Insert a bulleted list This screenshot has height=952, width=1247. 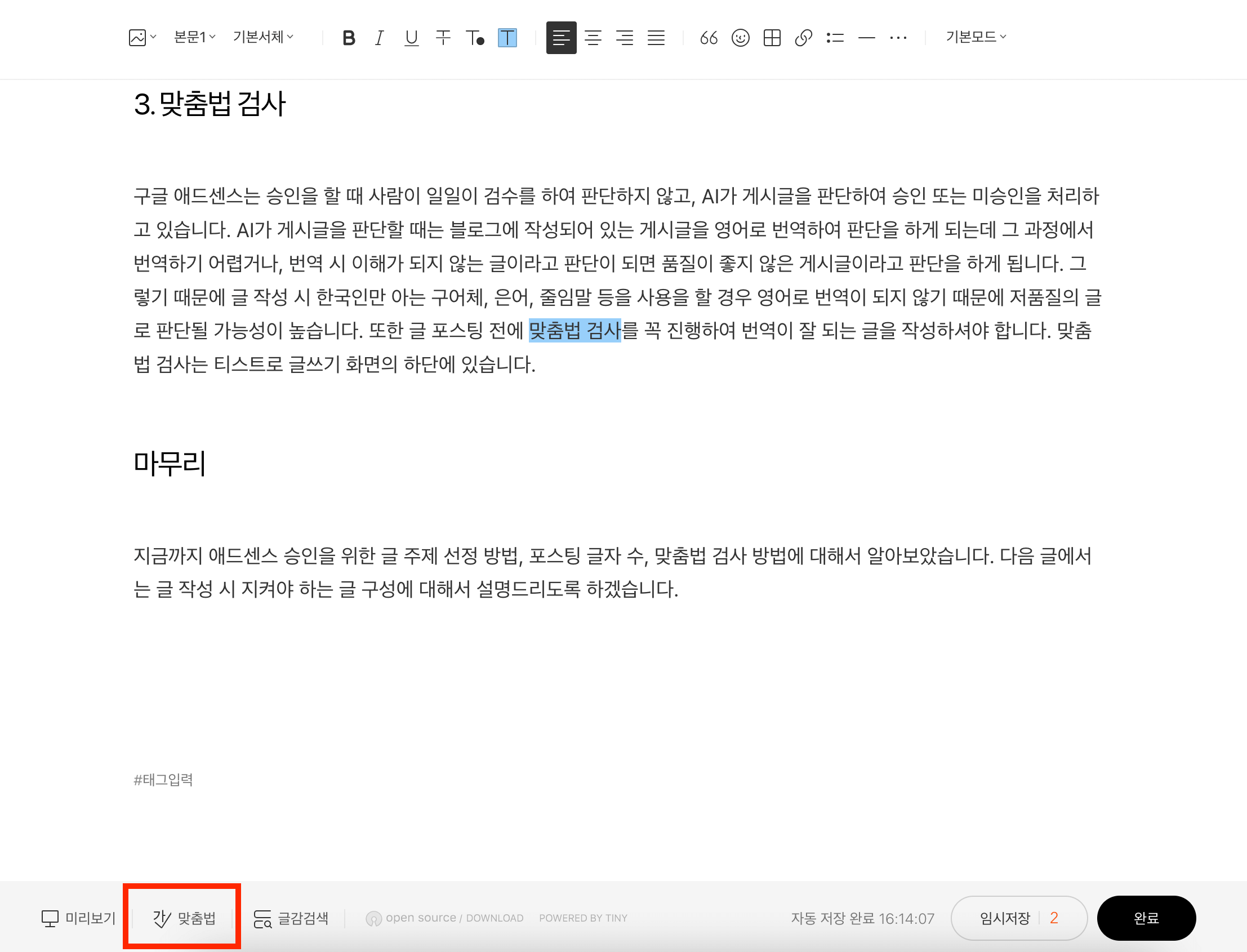point(835,37)
